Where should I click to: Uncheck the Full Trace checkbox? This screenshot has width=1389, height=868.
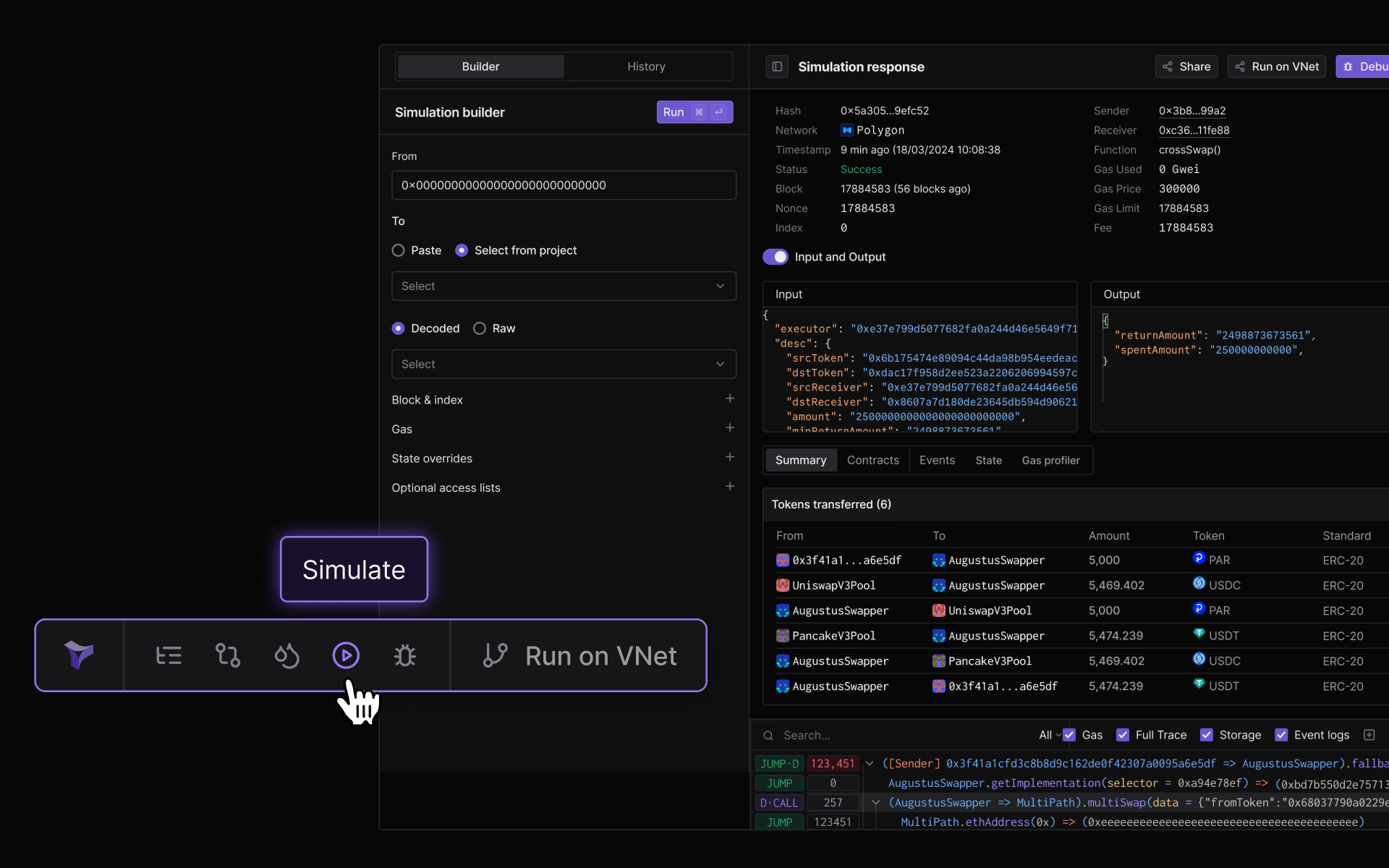1123,735
